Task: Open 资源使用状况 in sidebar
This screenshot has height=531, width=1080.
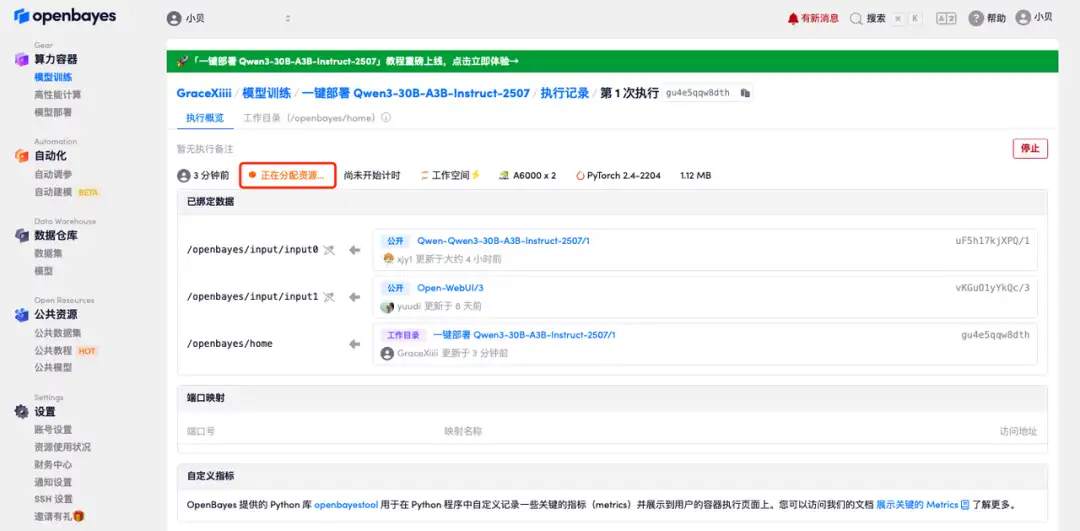Action: click(x=62, y=447)
